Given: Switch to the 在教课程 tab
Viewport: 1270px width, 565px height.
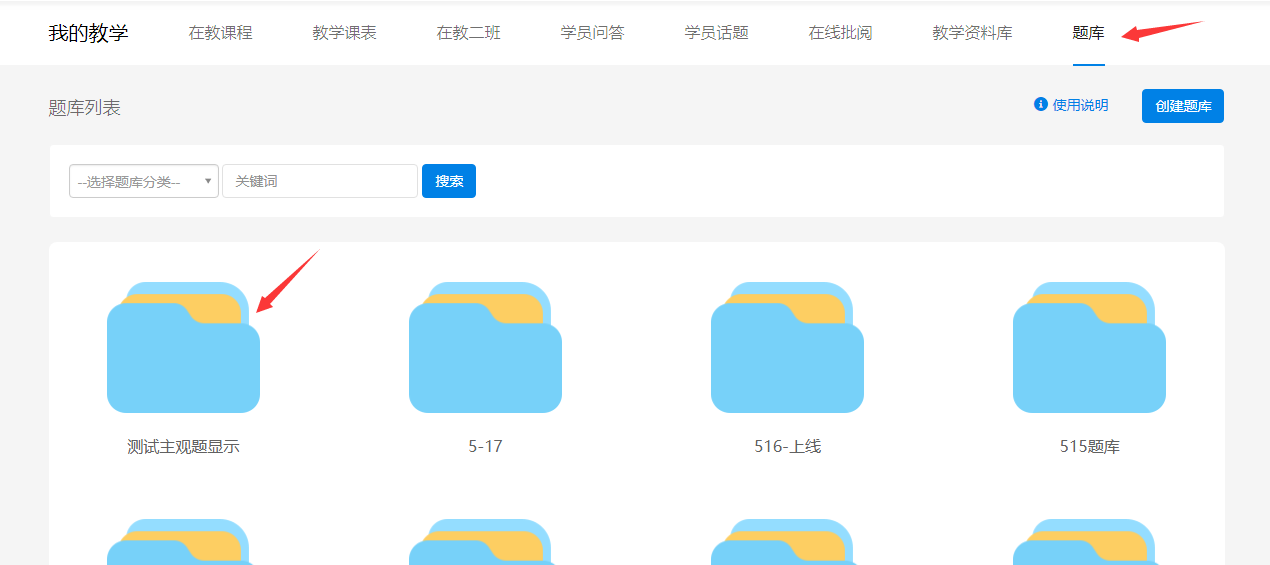Looking at the screenshot, I should (220, 33).
